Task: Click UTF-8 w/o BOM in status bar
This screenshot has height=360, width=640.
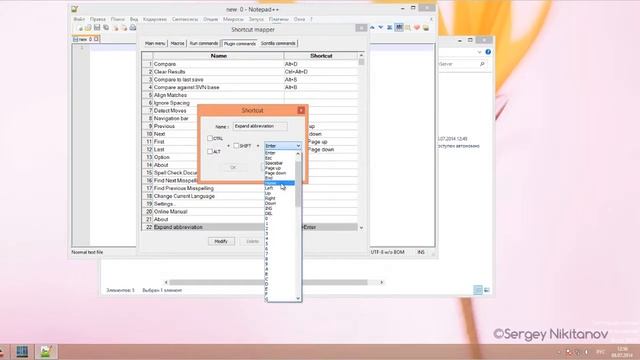Action: coord(388,252)
